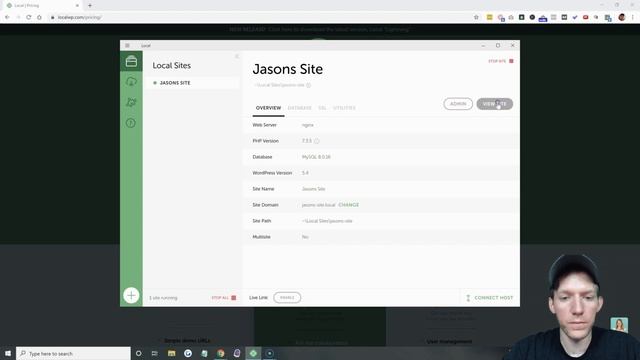Click the CHANGE link beside Site Domain
The image size is (640, 360).
point(349,205)
